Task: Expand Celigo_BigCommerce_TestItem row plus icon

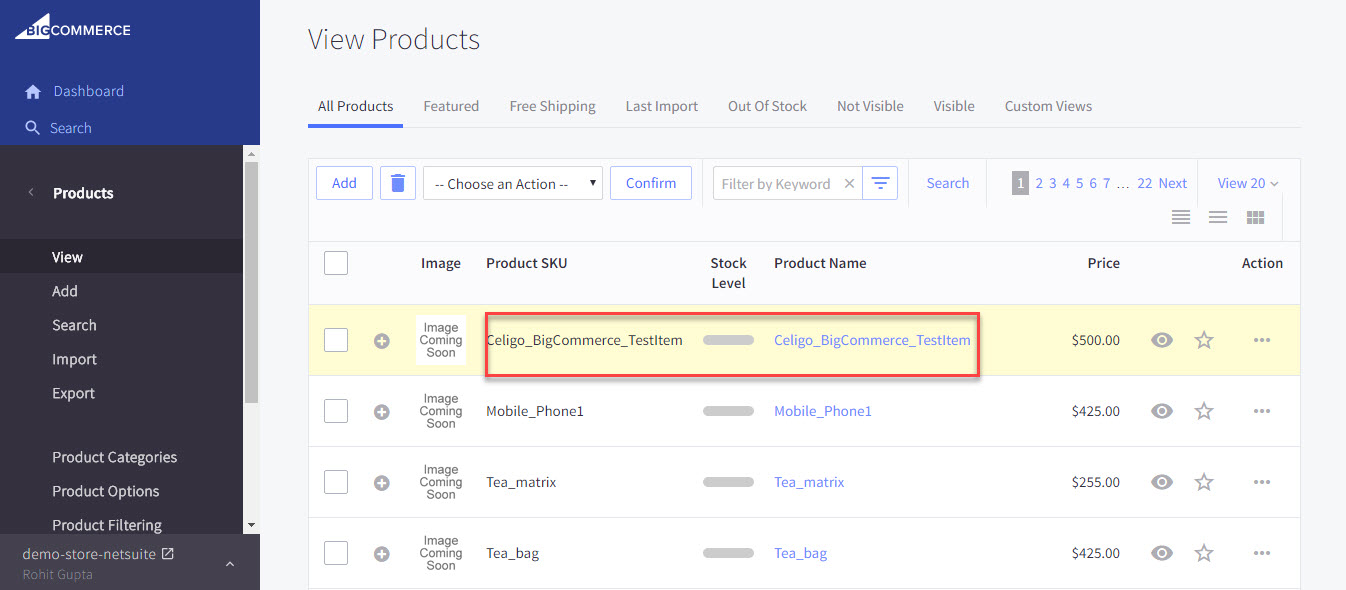Action: 381,341
